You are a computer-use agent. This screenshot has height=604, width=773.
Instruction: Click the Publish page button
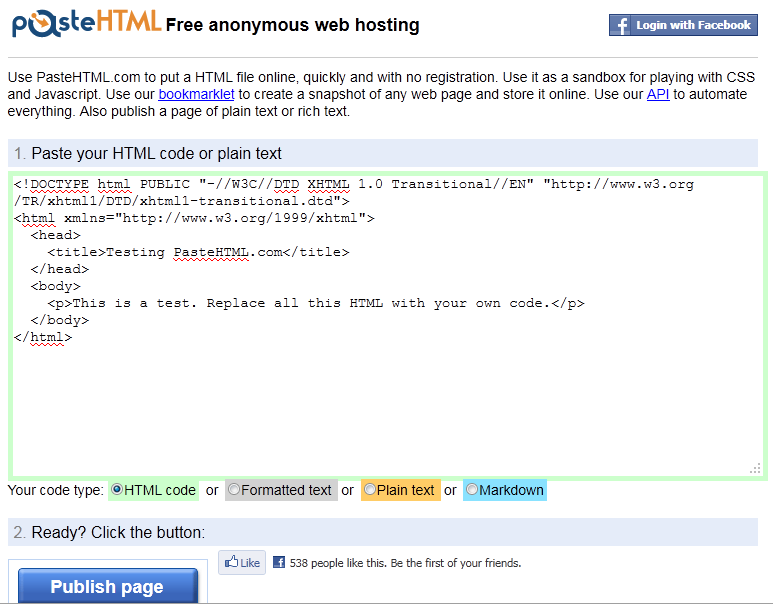(x=107, y=586)
